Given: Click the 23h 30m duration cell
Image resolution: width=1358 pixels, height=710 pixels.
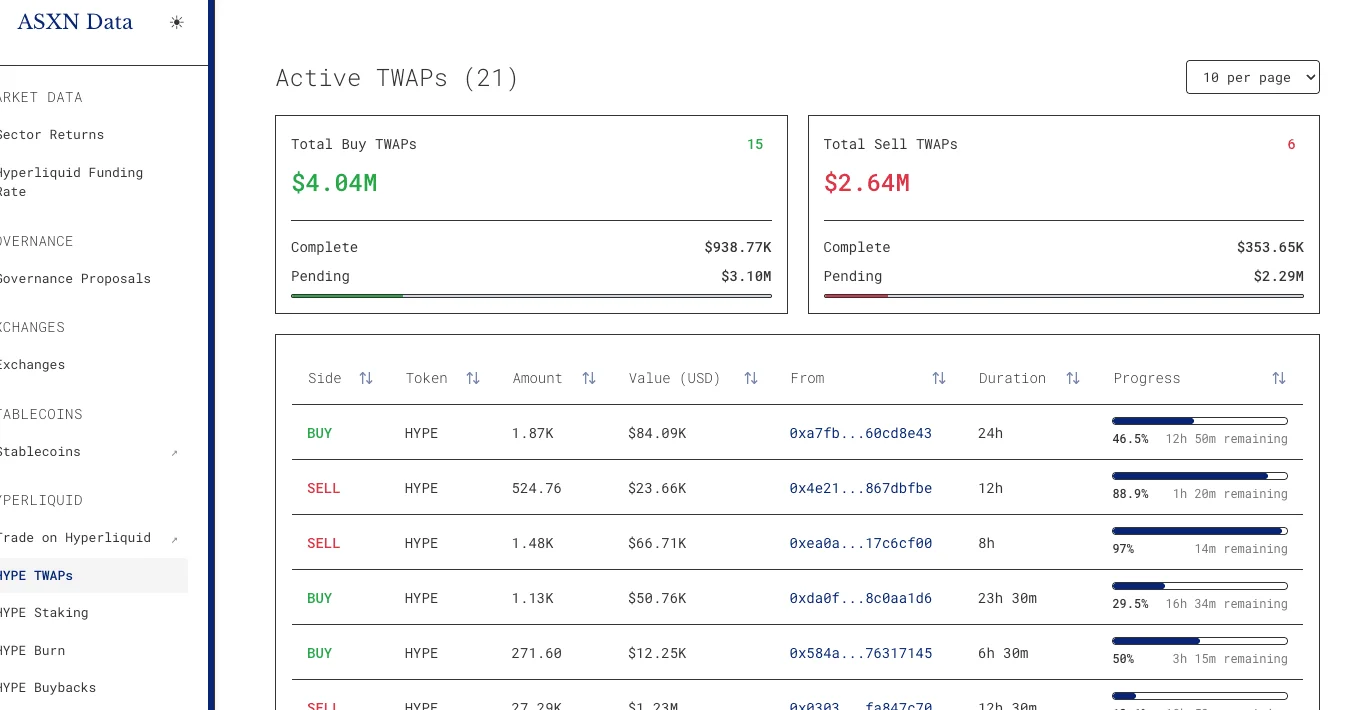Looking at the screenshot, I should click(x=1008, y=598).
